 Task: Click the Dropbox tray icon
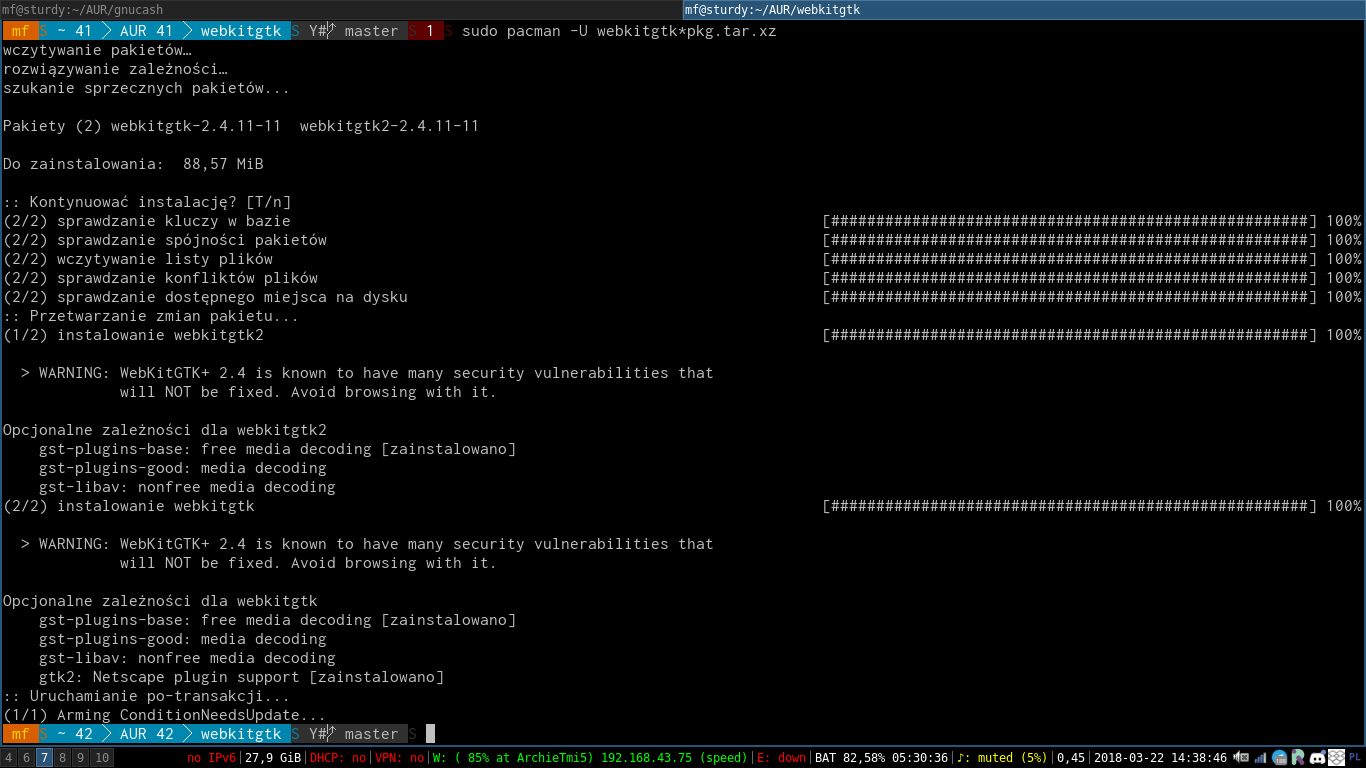pyautogui.click(x=1336, y=758)
